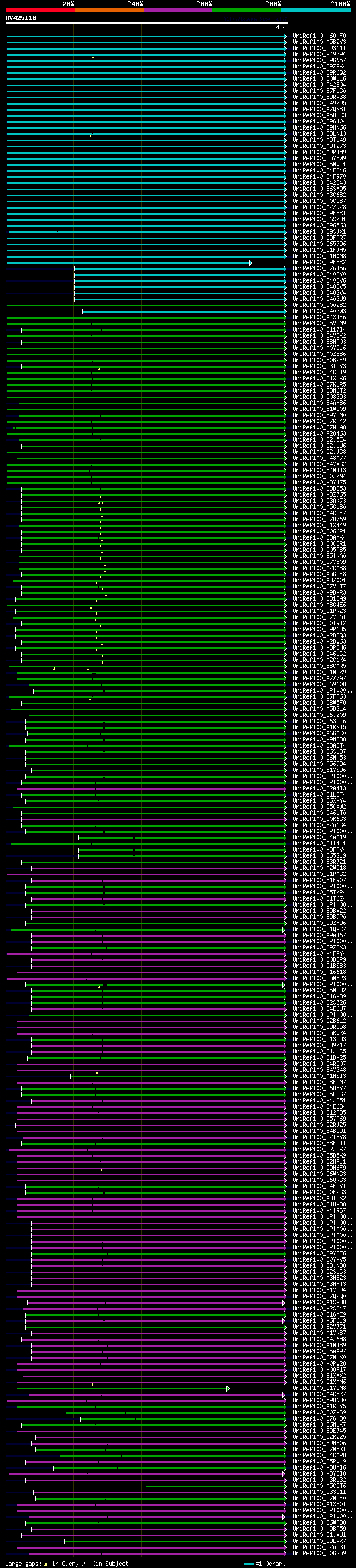Select hit label UniRef100_B4VIK2
The image size is (356, 1568).
(x=319, y=335)
